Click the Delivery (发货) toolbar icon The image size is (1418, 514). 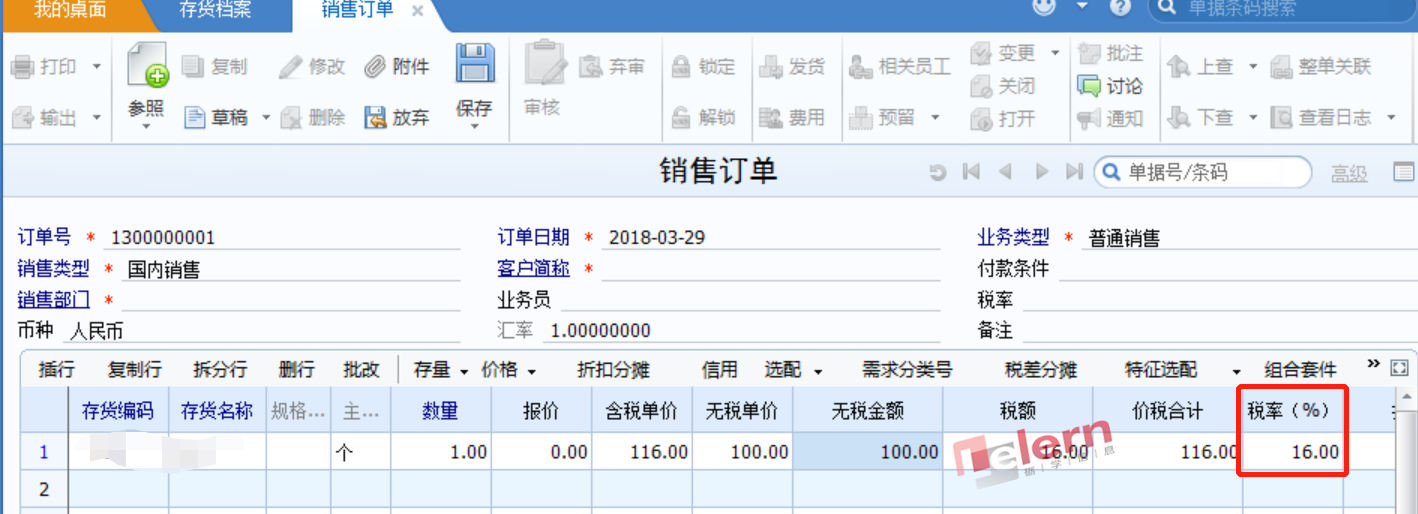pyautogui.click(x=770, y=67)
